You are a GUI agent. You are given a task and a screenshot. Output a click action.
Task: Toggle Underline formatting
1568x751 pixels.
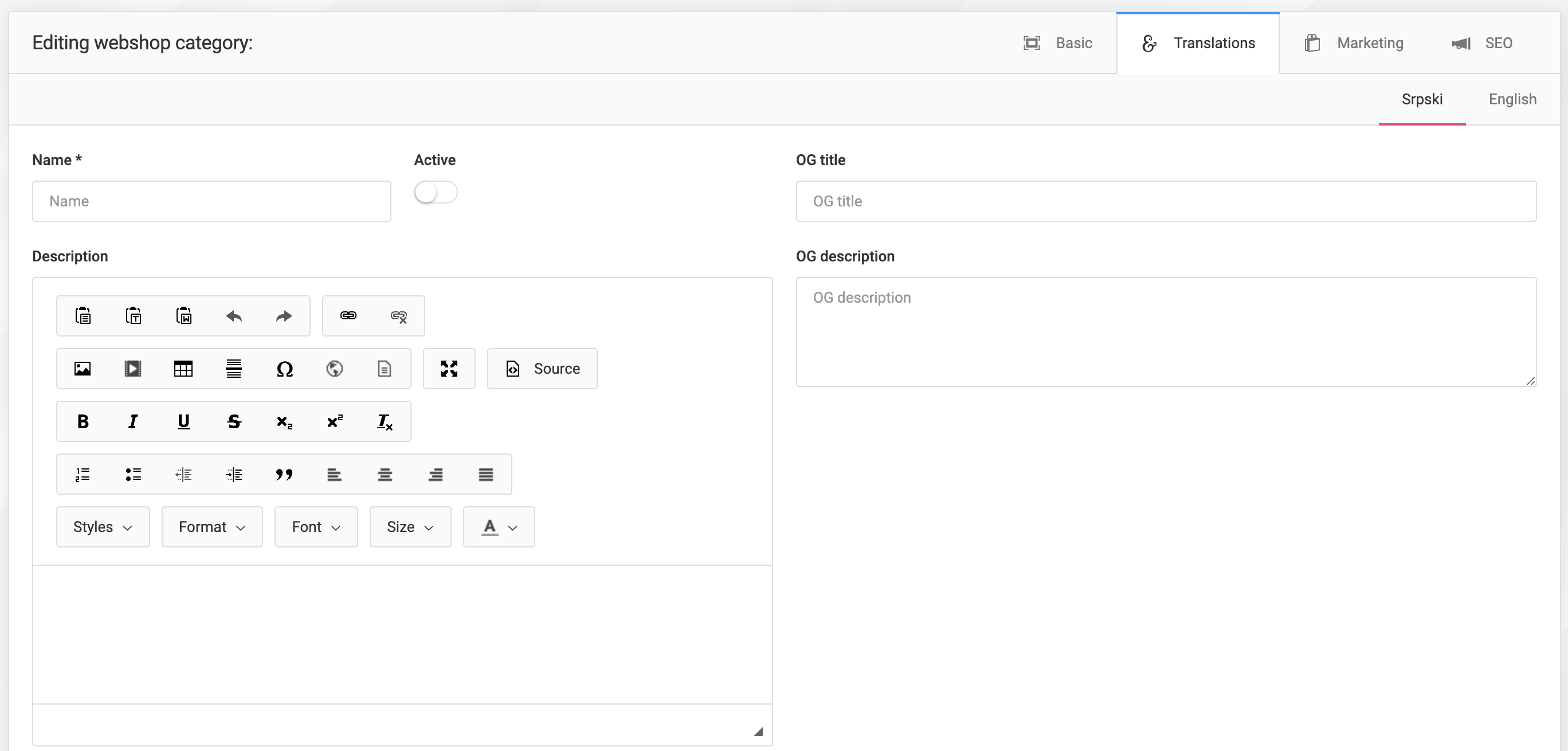(x=183, y=421)
